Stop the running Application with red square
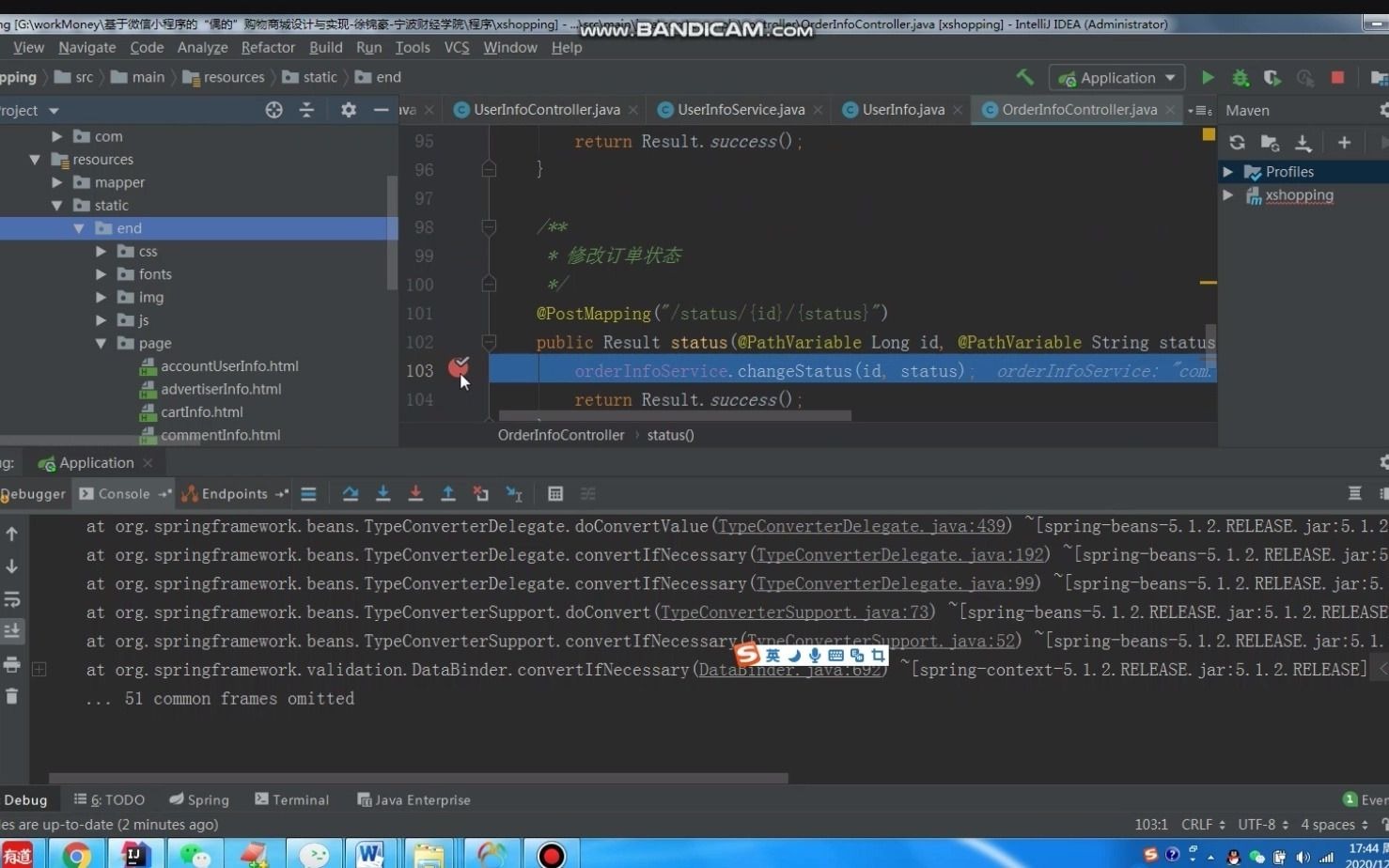Screen dimensions: 1389x868 (x=1337, y=78)
